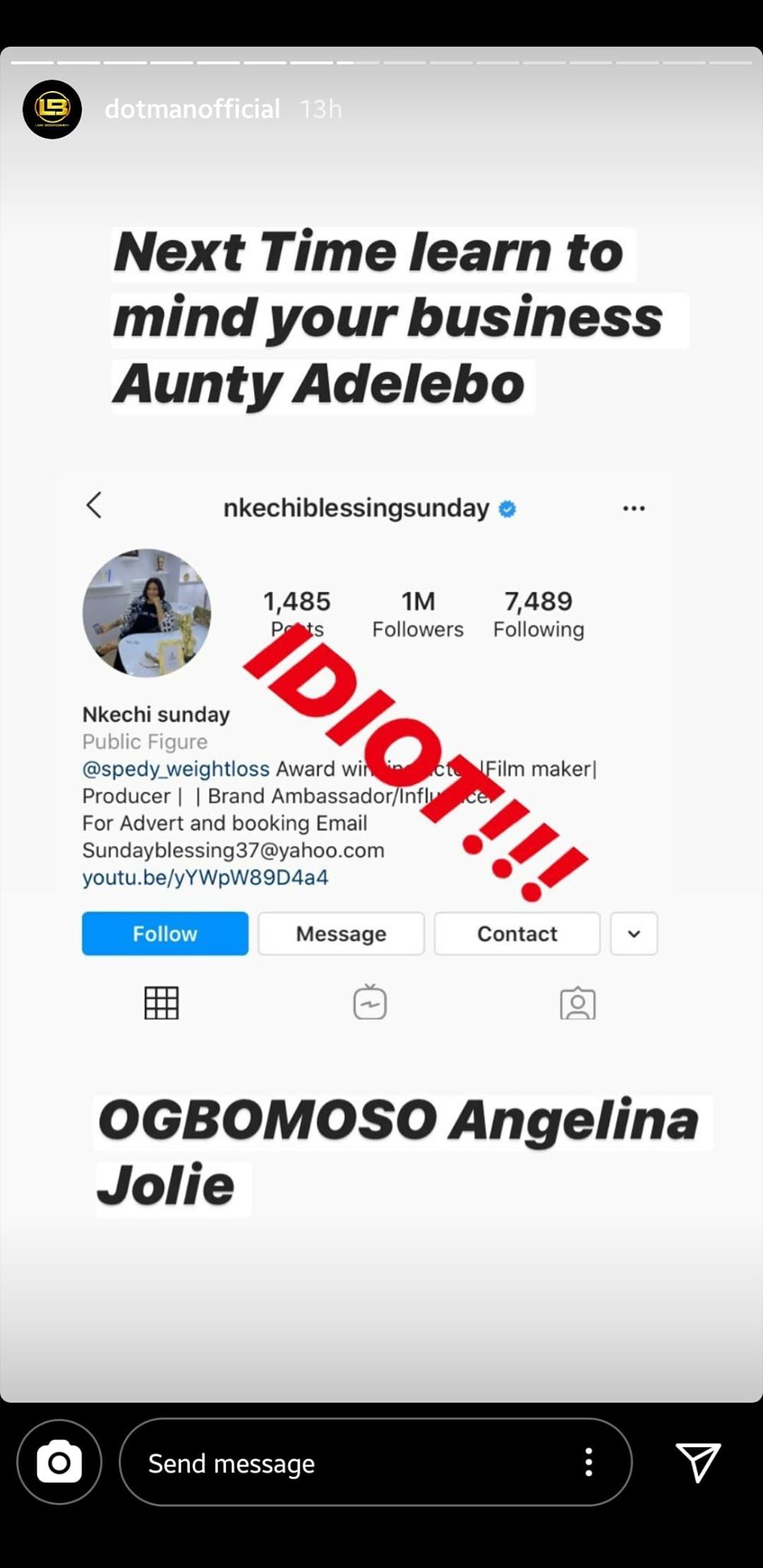
Task: Tap the dotmanofficial profile picture
Action: pos(52,109)
